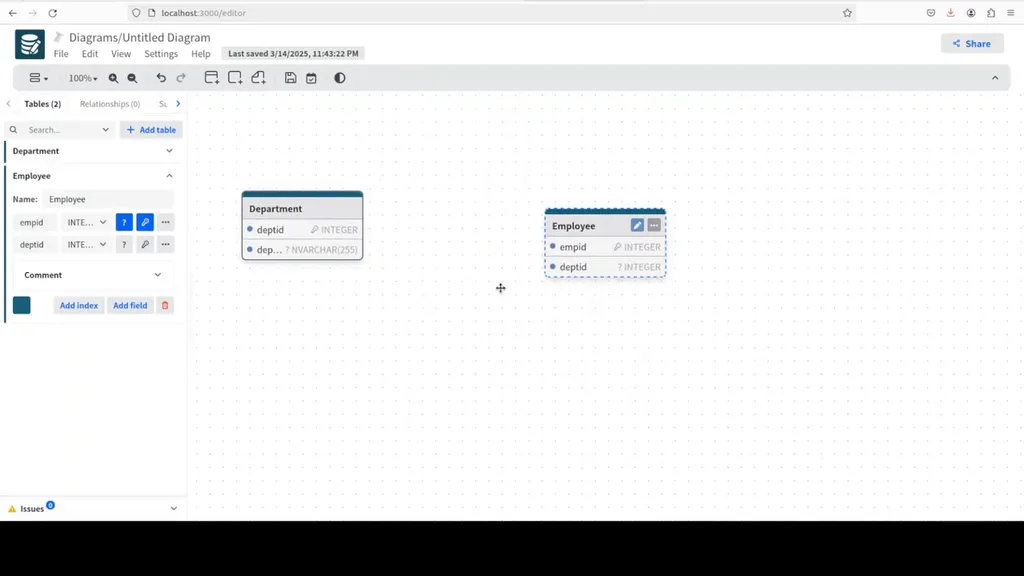Image resolution: width=1024 pixels, height=576 pixels.
Task: Switch theme with half-circle icon
Action: pyautogui.click(x=340, y=78)
